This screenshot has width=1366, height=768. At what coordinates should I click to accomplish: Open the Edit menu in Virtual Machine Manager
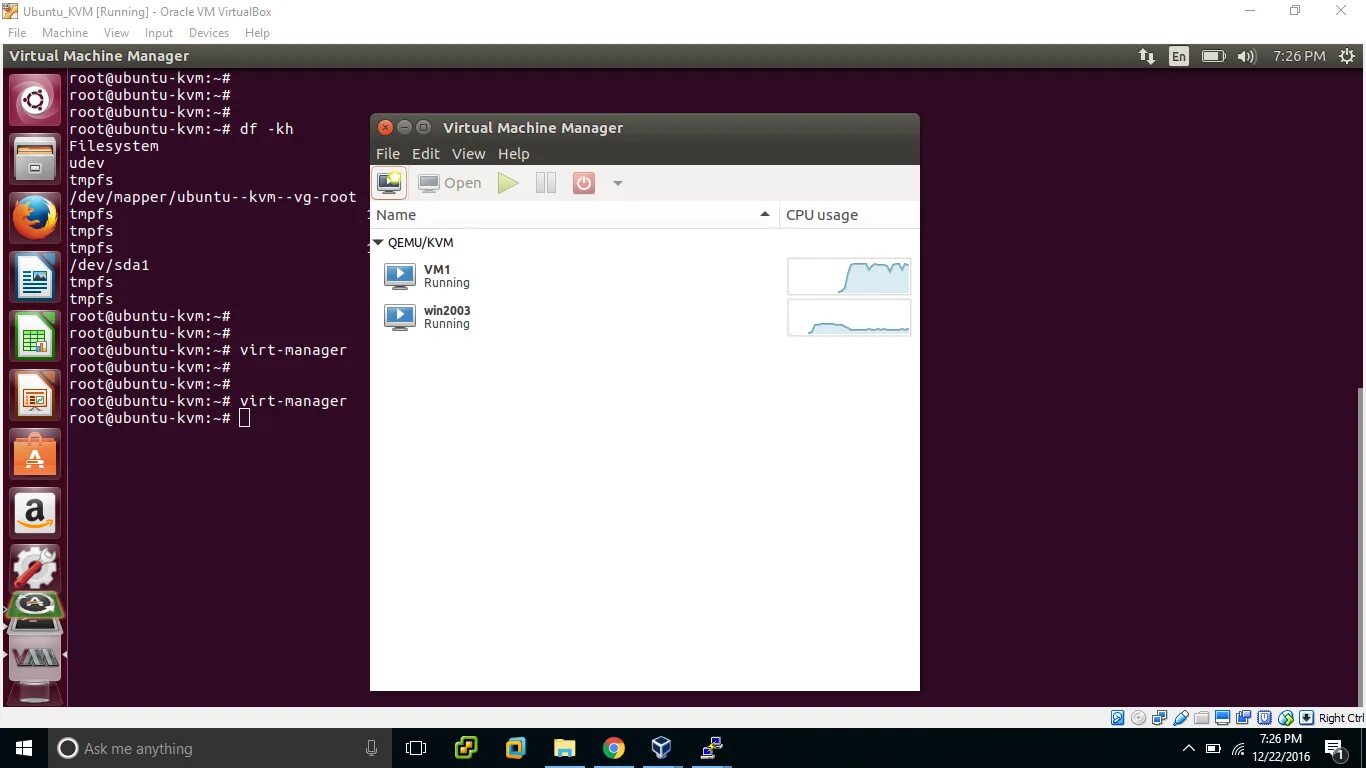[x=426, y=154]
